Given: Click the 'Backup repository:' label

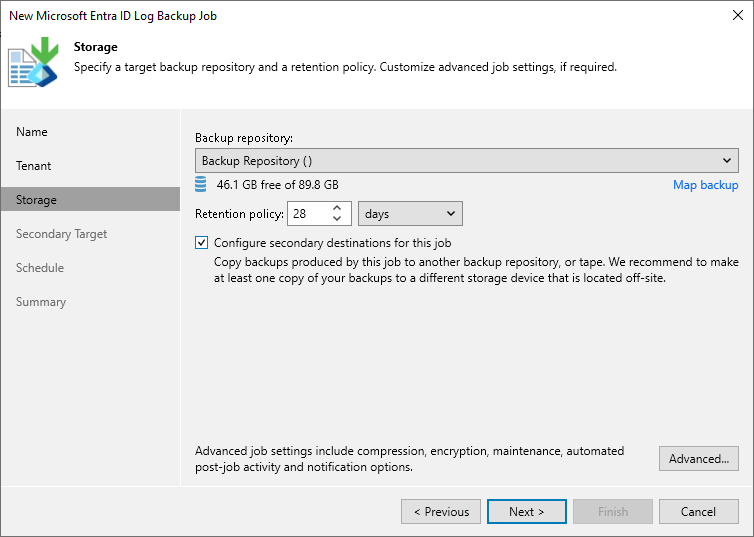Looking at the screenshot, I should pyautogui.click(x=244, y=138).
